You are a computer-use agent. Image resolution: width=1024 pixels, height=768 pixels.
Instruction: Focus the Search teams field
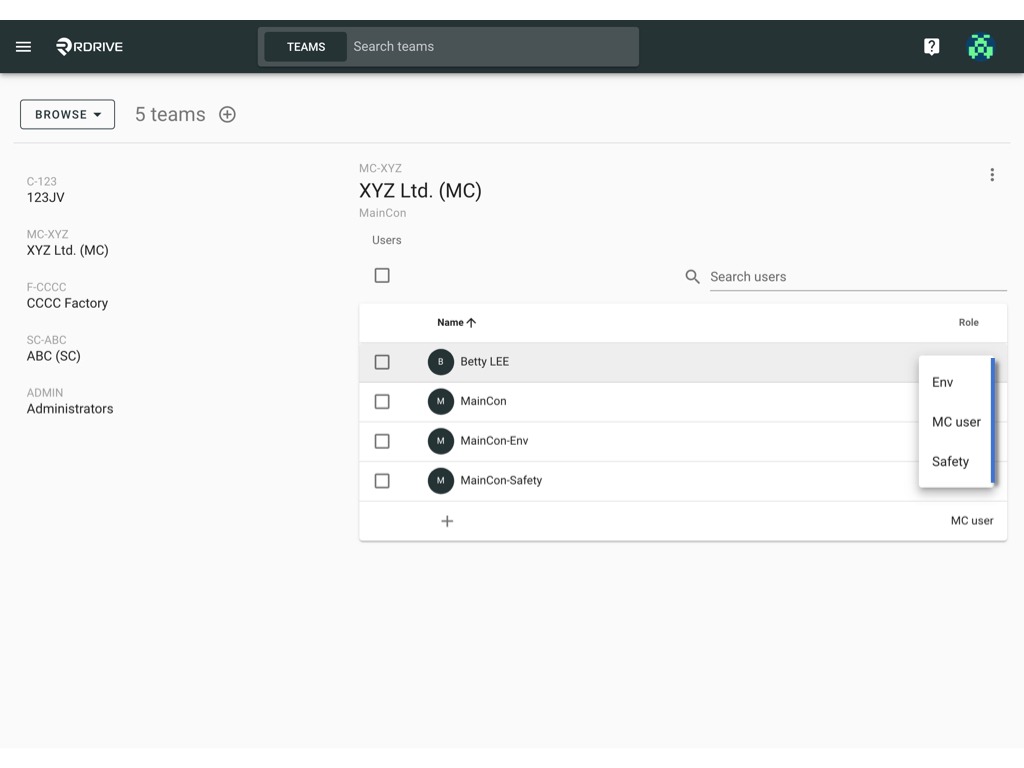pos(492,46)
